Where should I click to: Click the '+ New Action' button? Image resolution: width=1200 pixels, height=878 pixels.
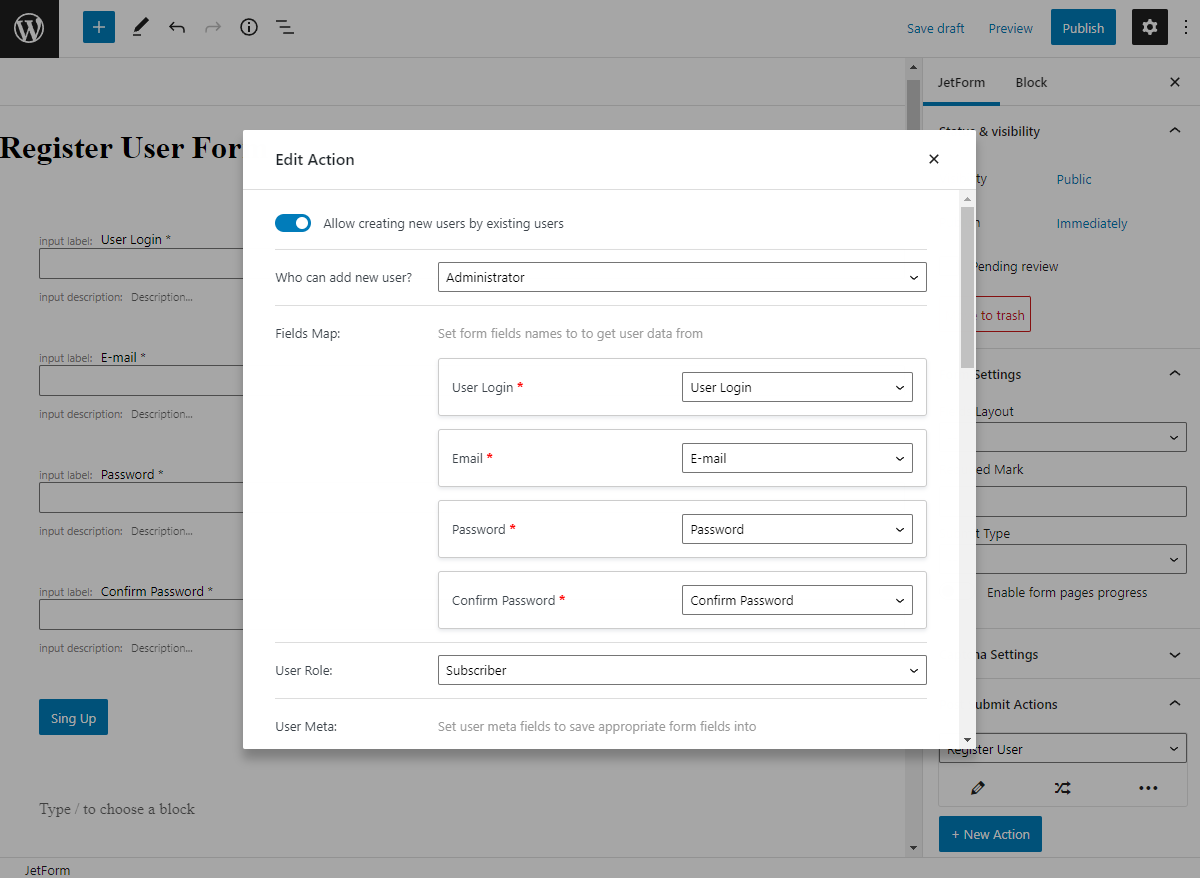[990, 833]
